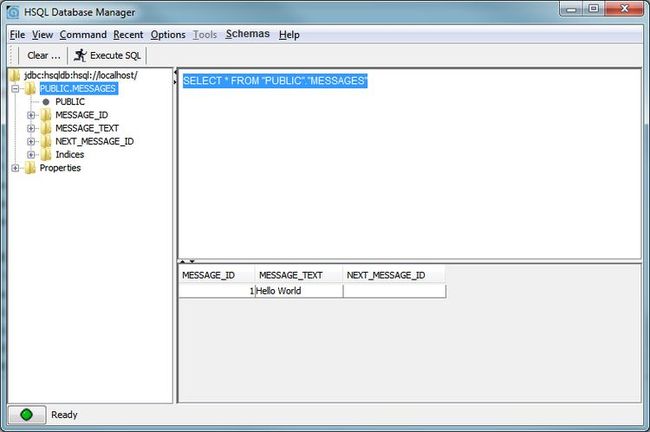Click the toolbar drag grip handle
Viewport: 650px width, 432px height.
(12, 55)
